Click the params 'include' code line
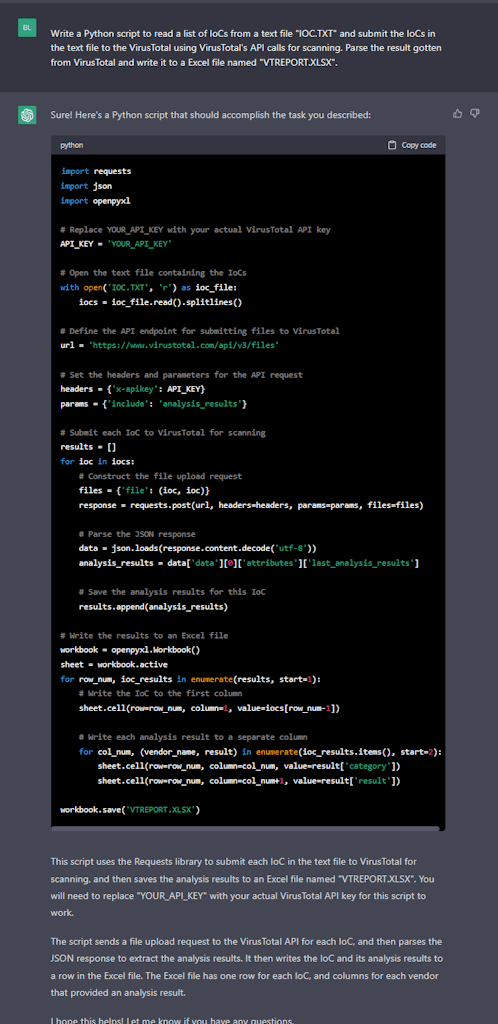498x1024 pixels. [153, 404]
